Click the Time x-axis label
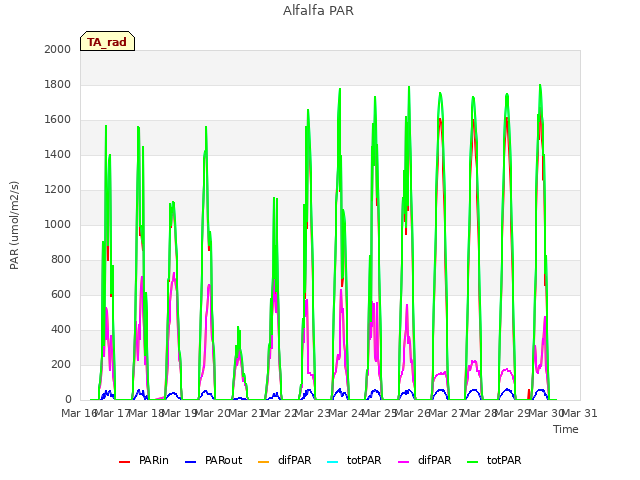 (x=566, y=429)
